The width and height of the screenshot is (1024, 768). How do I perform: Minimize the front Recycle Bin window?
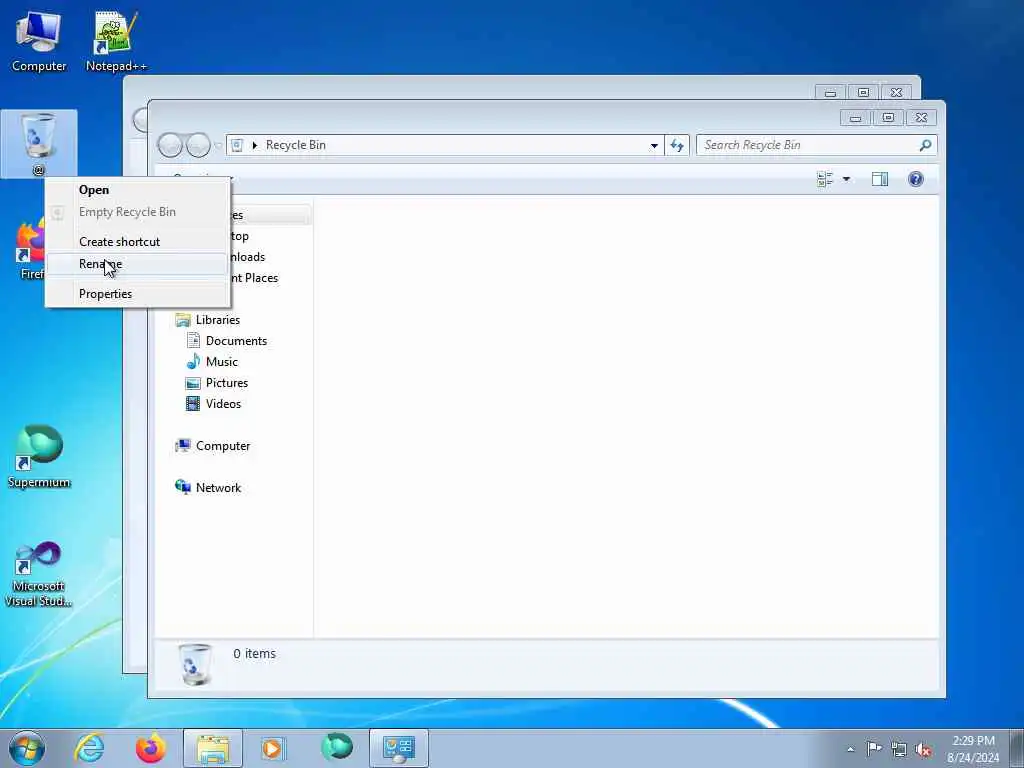point(856,118)
